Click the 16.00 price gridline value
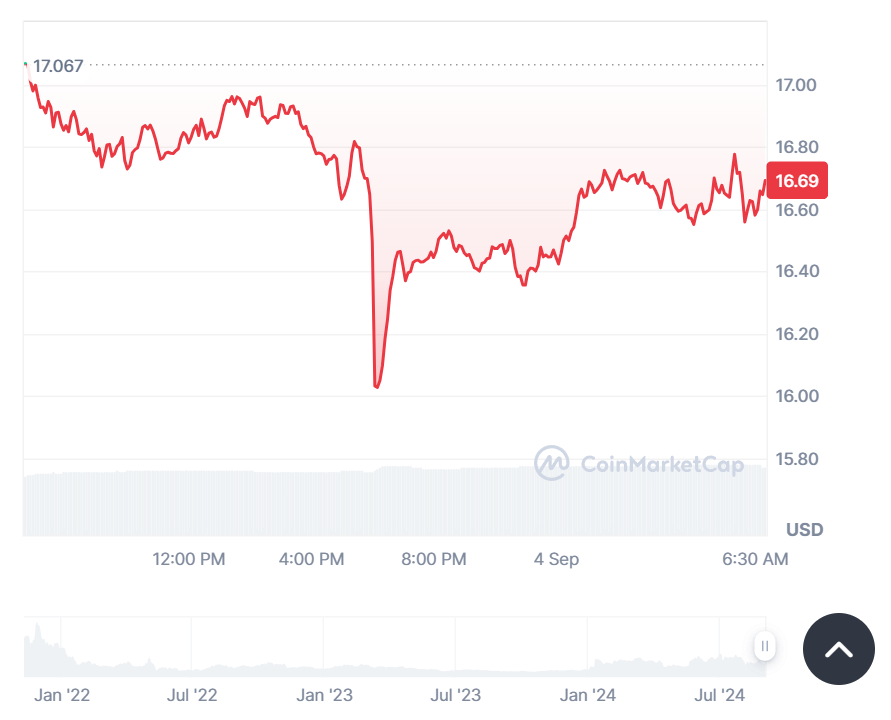891x720 pixels. pos(796,395)
